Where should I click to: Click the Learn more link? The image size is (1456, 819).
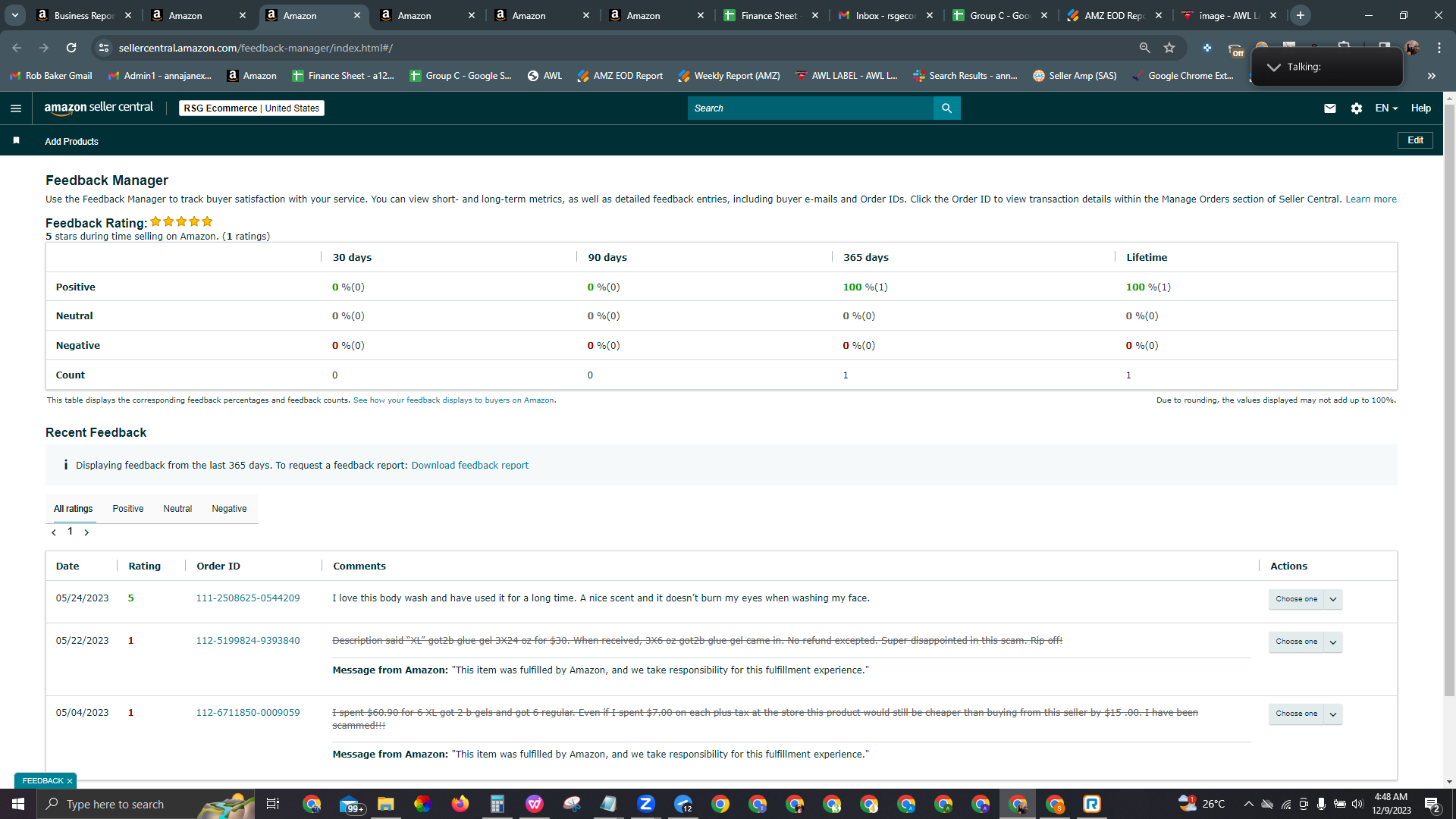coord(1371,199)
